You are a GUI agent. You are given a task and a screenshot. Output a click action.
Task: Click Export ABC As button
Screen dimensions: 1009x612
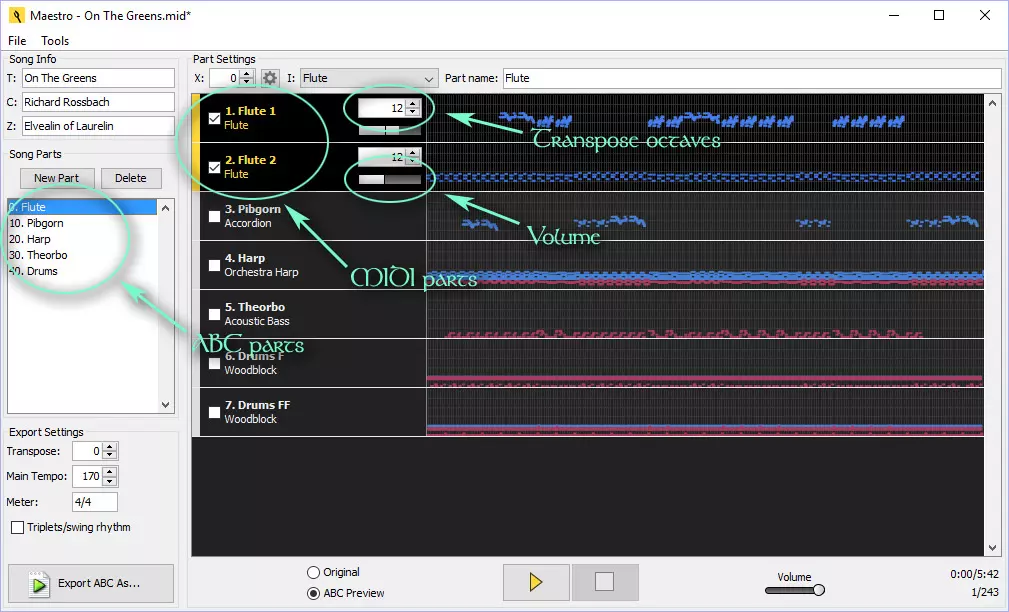click(x=91, y=583)
